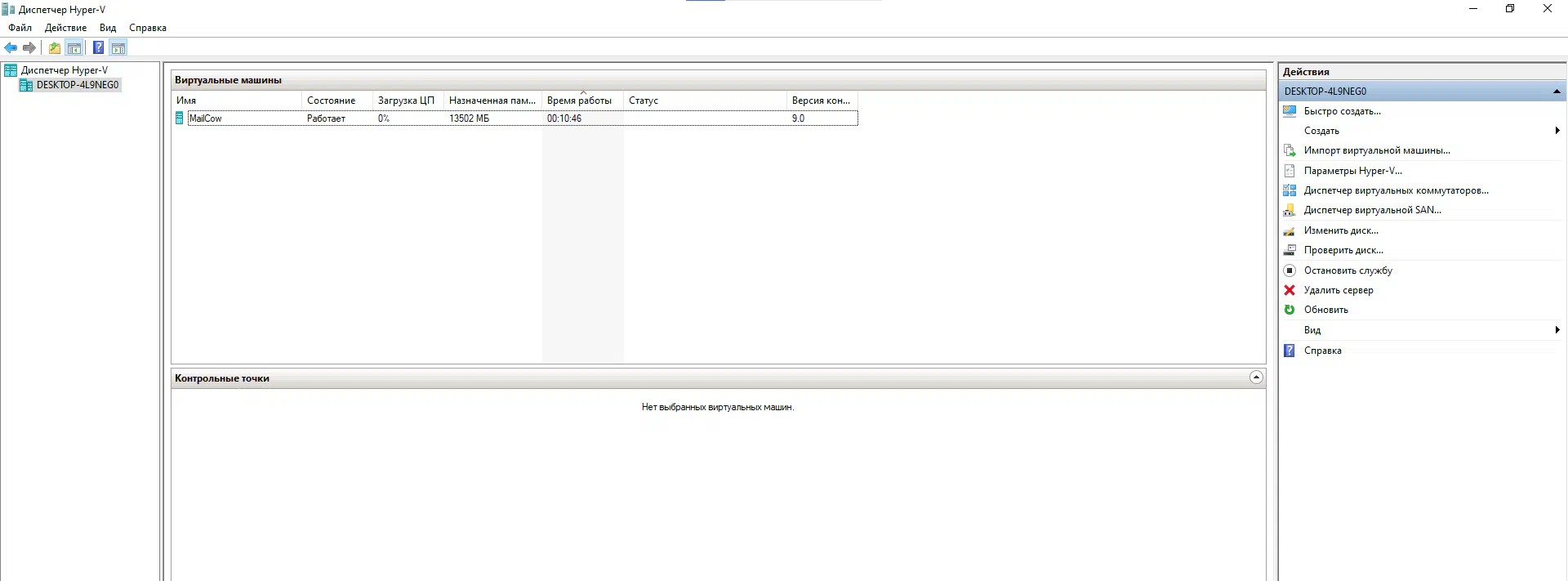Open Диспетчер виртуальных коммутаторов... action

1396,190
